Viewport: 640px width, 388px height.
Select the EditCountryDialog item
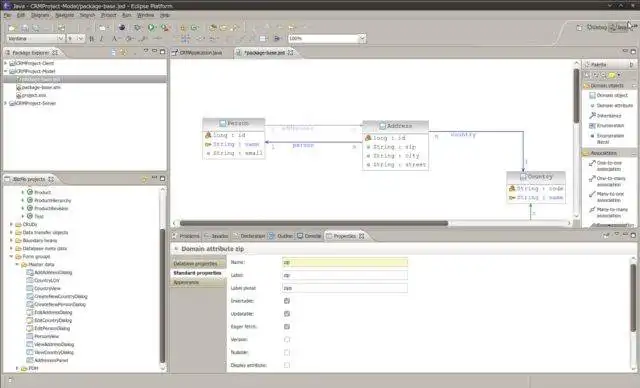click(x=49, y=320)
